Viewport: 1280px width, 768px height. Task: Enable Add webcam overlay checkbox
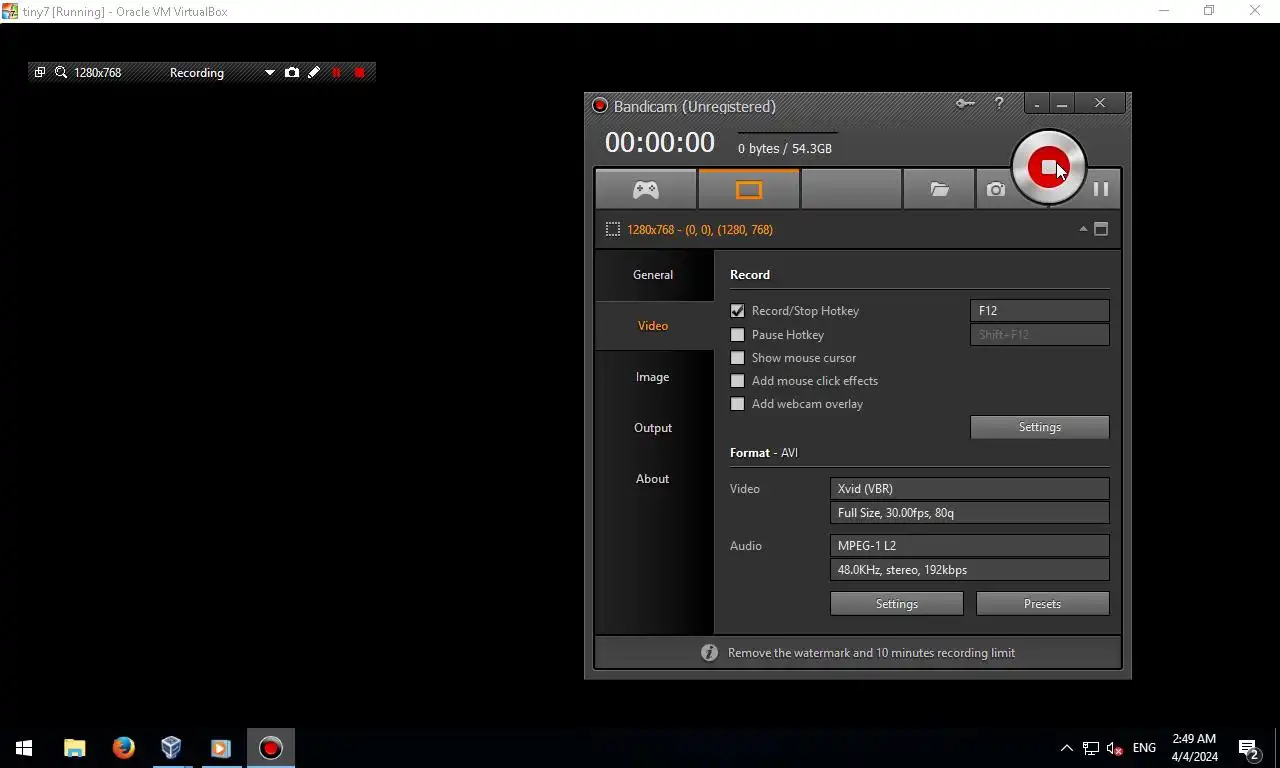point(738,404)
